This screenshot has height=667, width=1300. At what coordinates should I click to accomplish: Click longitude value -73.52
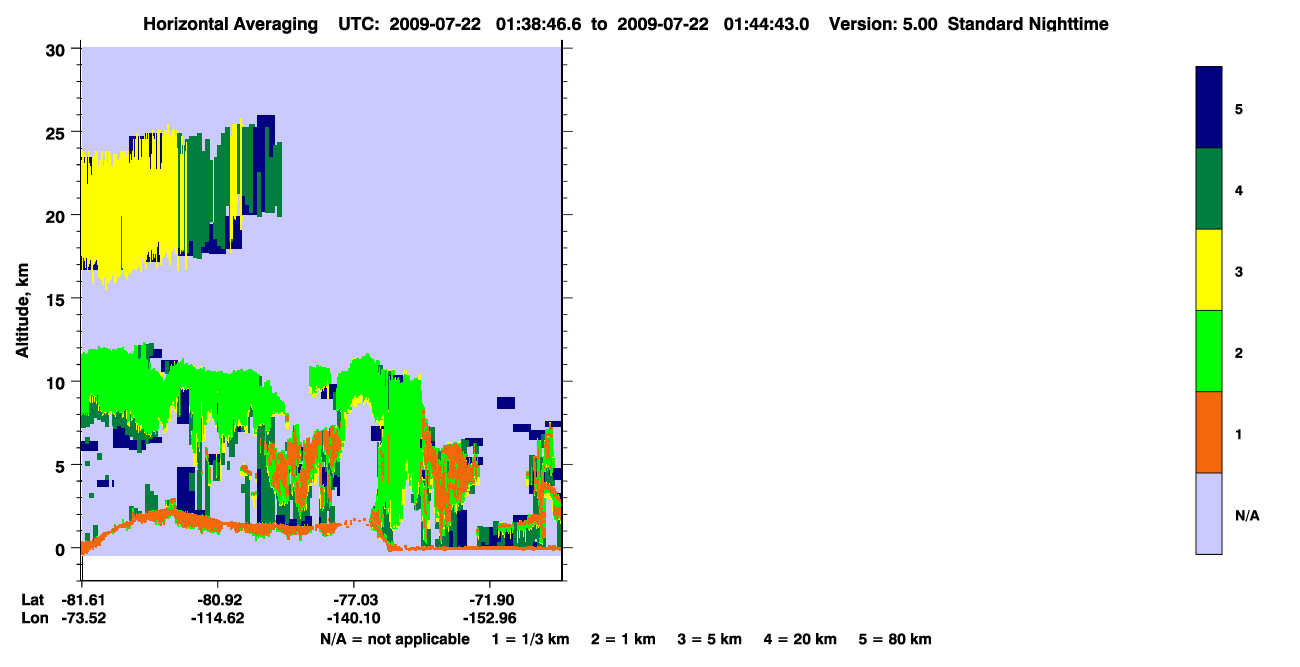pyautogui.click(x=82, y=617)
